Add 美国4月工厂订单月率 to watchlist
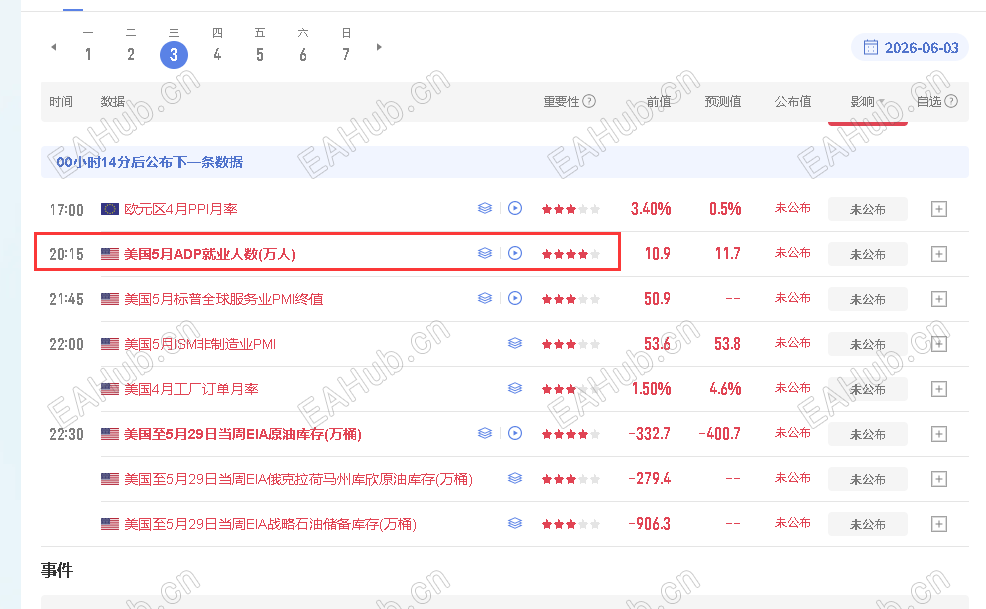The width and height of the screenshot is (986, 609). click(x=939, y=389)
